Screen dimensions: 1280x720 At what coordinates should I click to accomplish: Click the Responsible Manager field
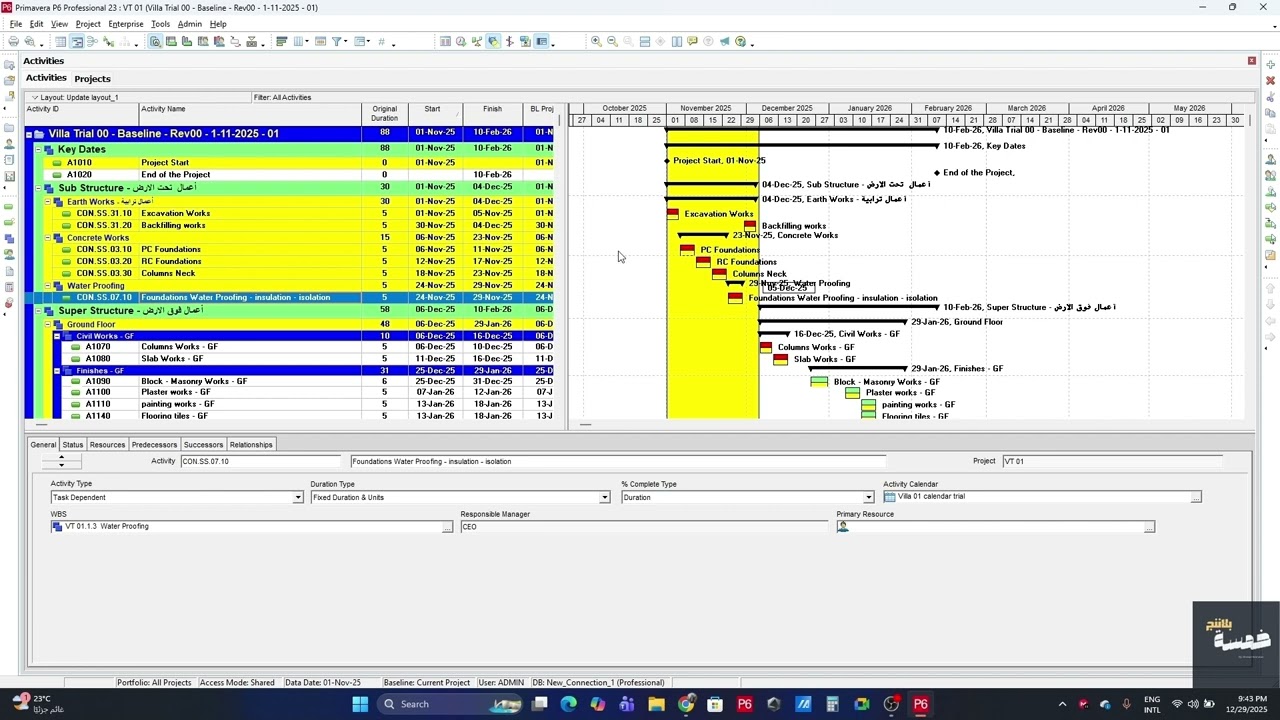click(x=644, y=527)
